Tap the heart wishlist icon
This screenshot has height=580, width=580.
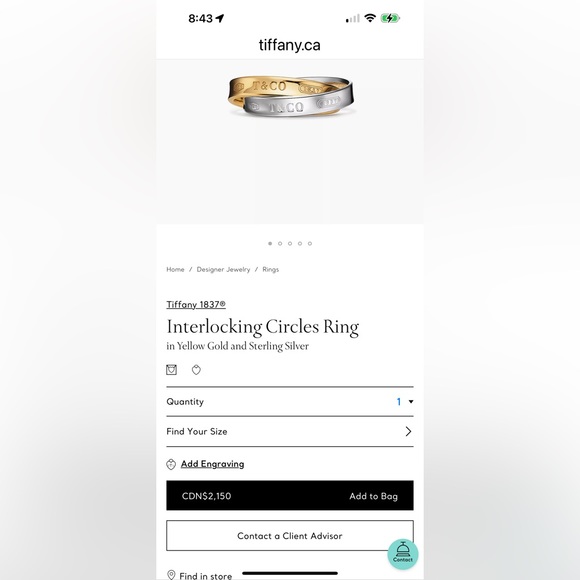[196, 370]
